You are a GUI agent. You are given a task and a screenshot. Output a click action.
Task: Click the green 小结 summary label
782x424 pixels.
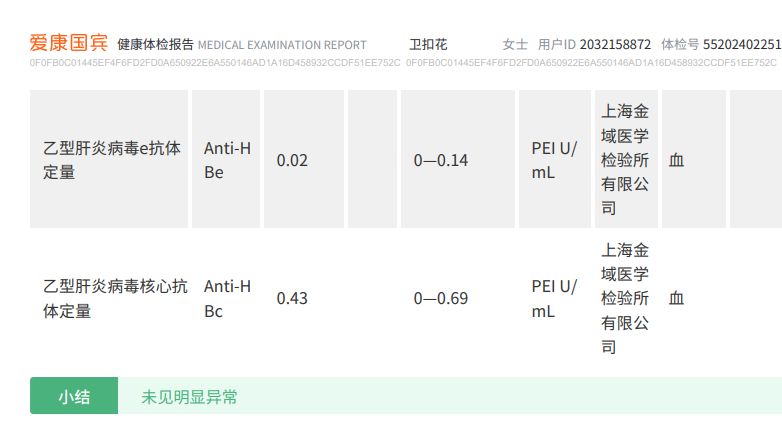[x=74, y=397]
